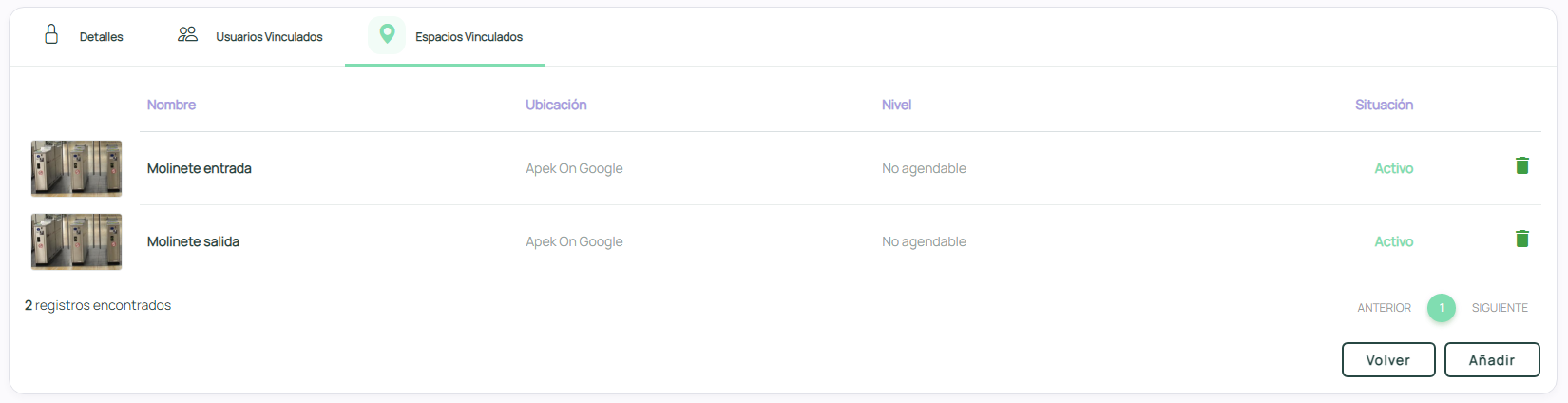Open the Molinete salida thumbnail image

coord(76,241)
